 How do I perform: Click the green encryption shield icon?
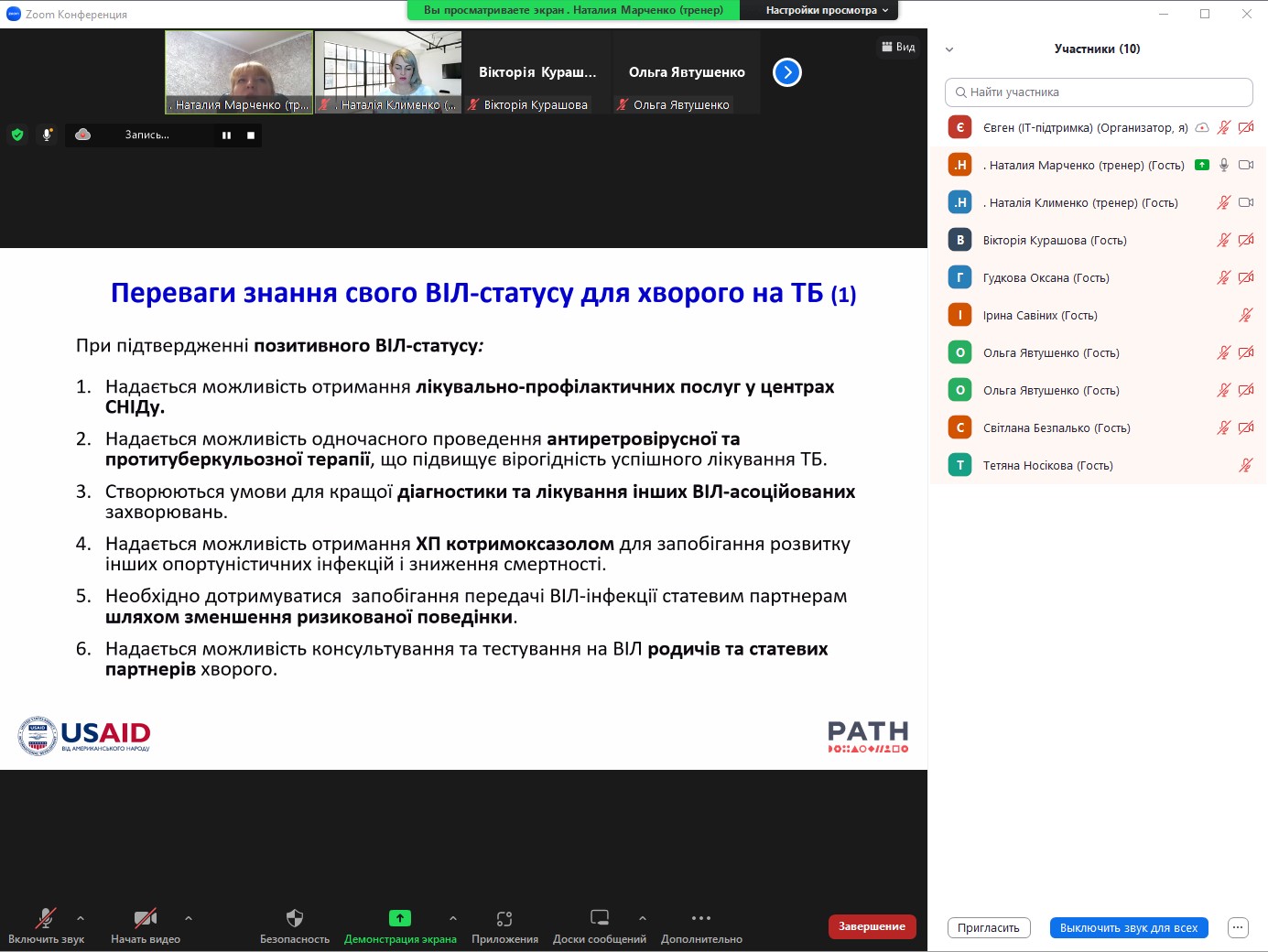17,135
